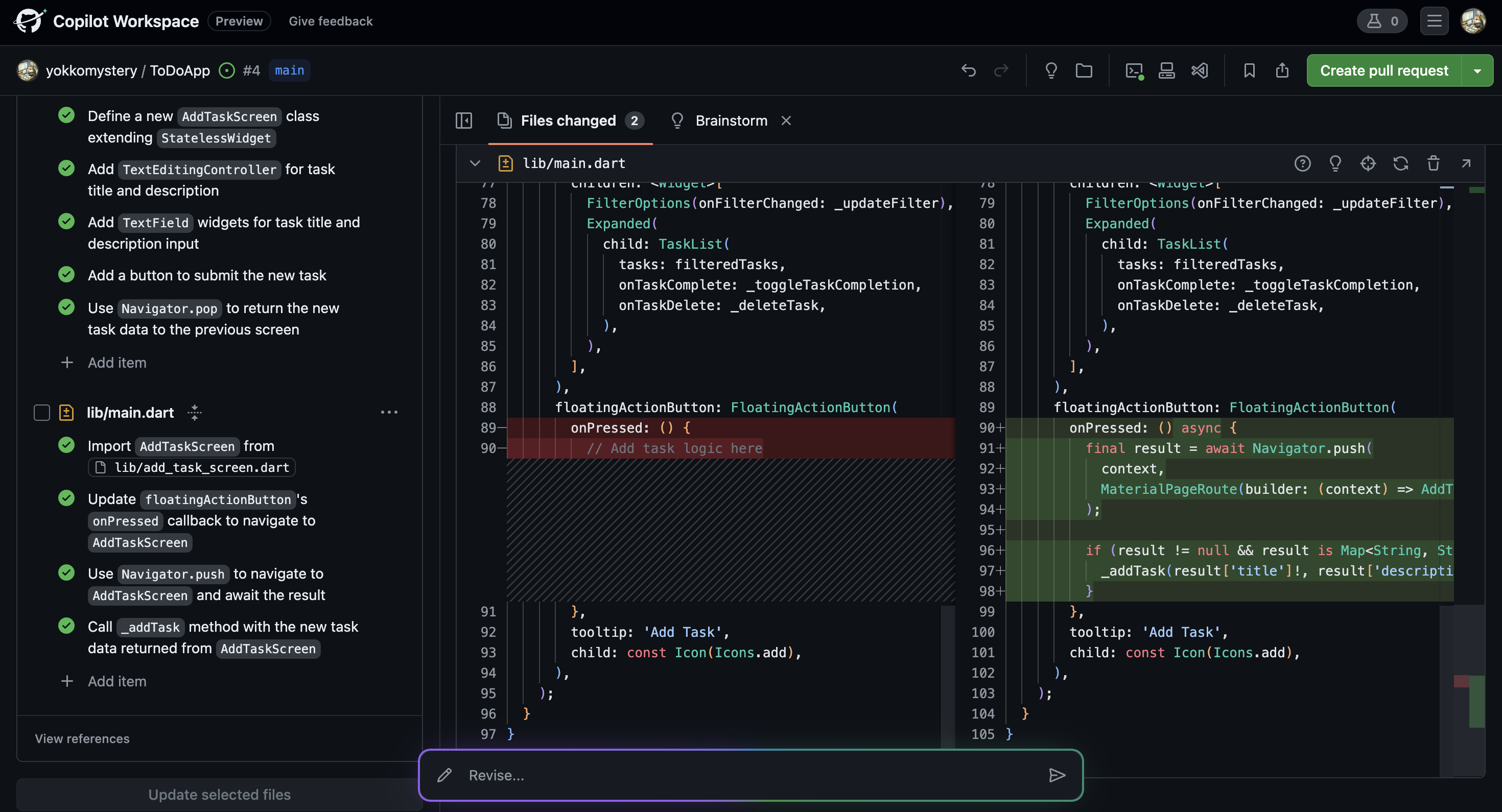
Task: Click the undo arrow icon
Action: click(969, 70)
